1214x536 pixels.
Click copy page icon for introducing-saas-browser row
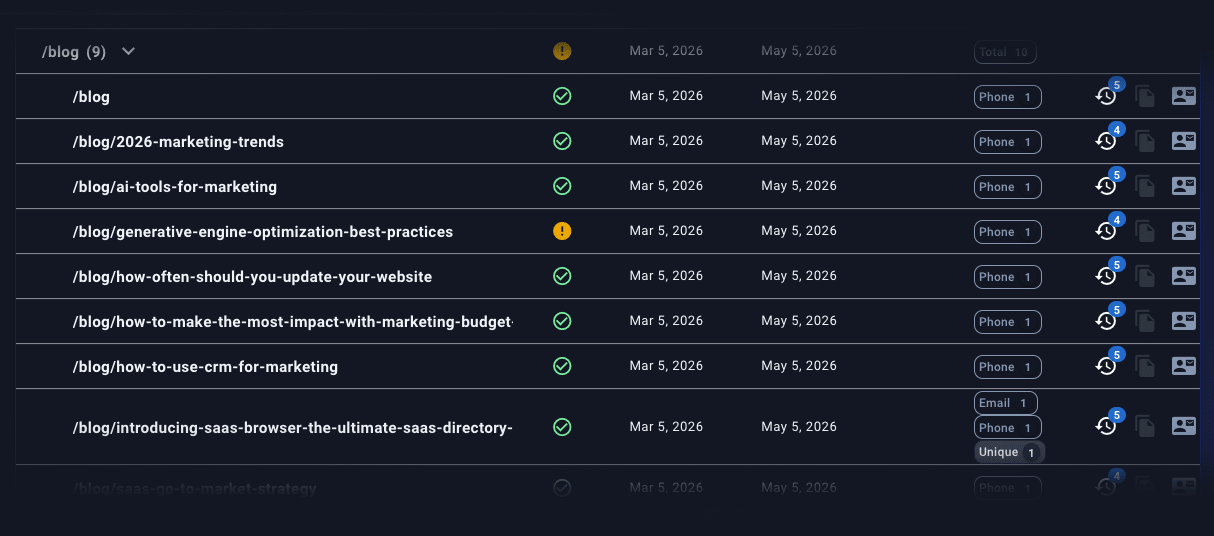1145,427
